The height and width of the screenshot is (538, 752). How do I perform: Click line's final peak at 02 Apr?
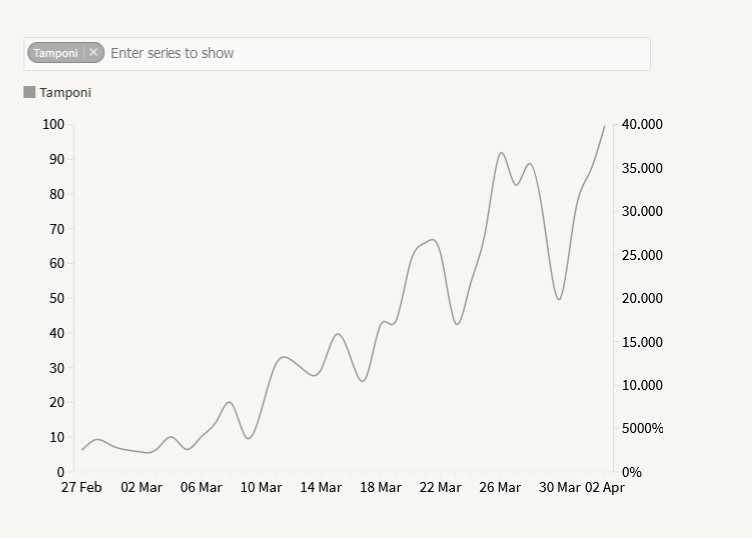pyautogui.click(x=604, y=126)
